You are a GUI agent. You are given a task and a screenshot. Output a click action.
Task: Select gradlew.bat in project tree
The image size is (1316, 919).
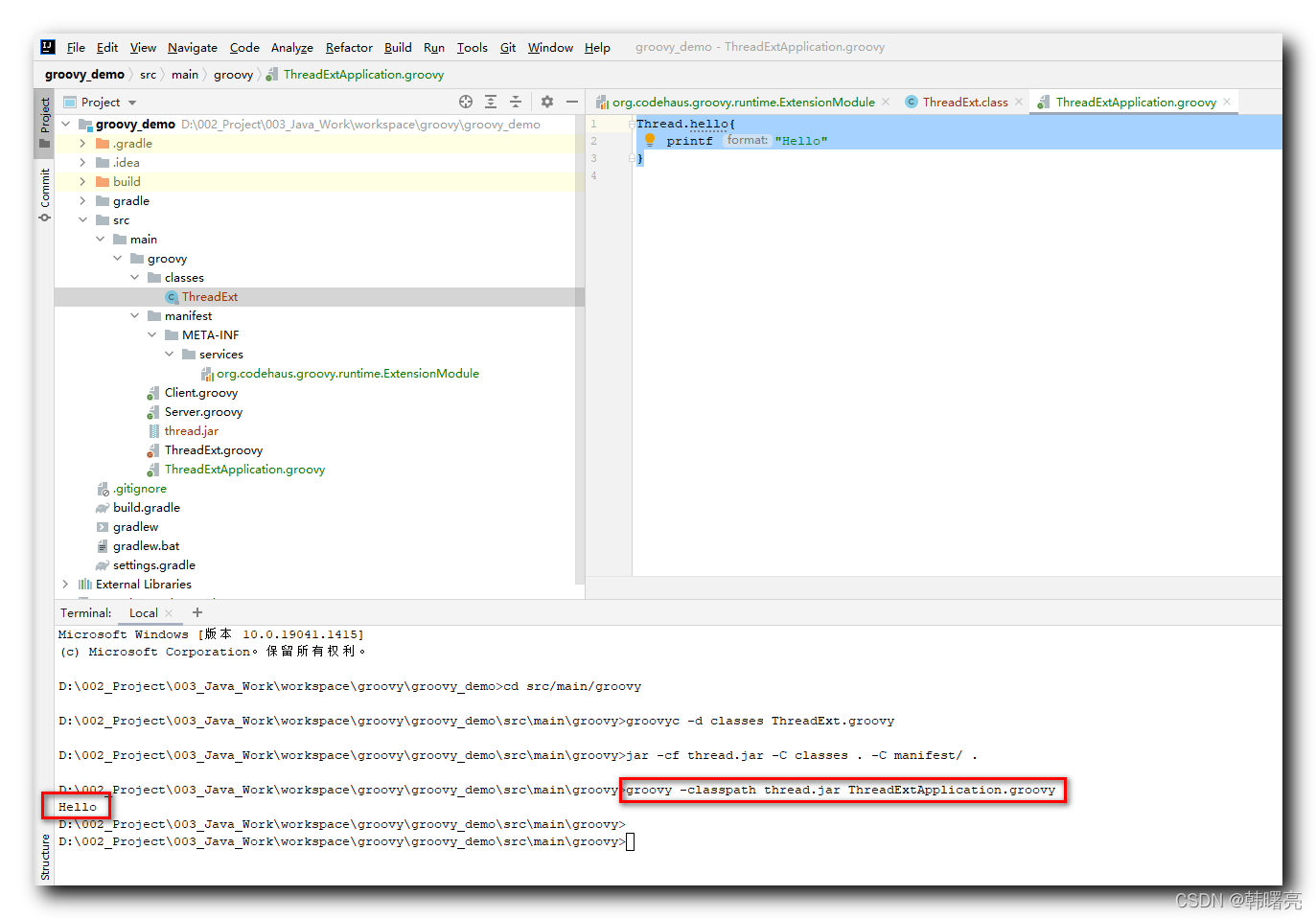pos(146,545)
